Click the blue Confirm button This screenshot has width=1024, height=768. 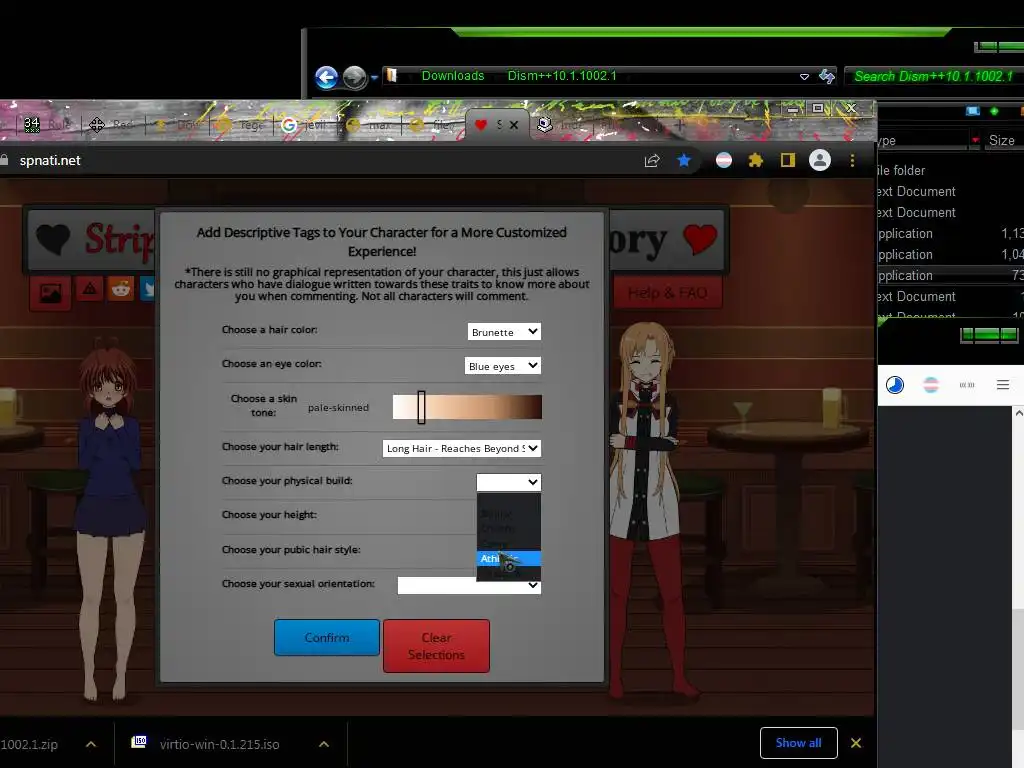(327, 637)
